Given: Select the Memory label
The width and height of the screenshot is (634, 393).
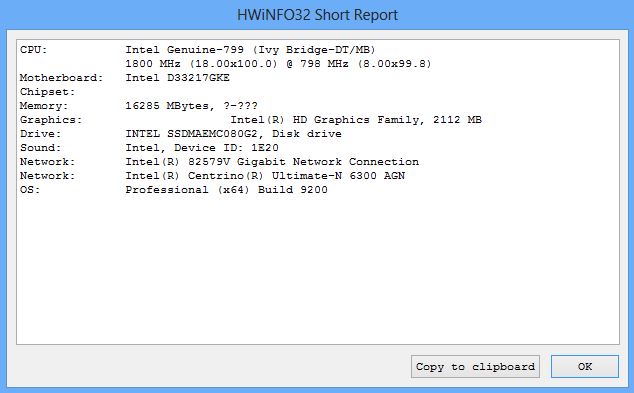Looking at the screenshot, I should click(44, 106).
